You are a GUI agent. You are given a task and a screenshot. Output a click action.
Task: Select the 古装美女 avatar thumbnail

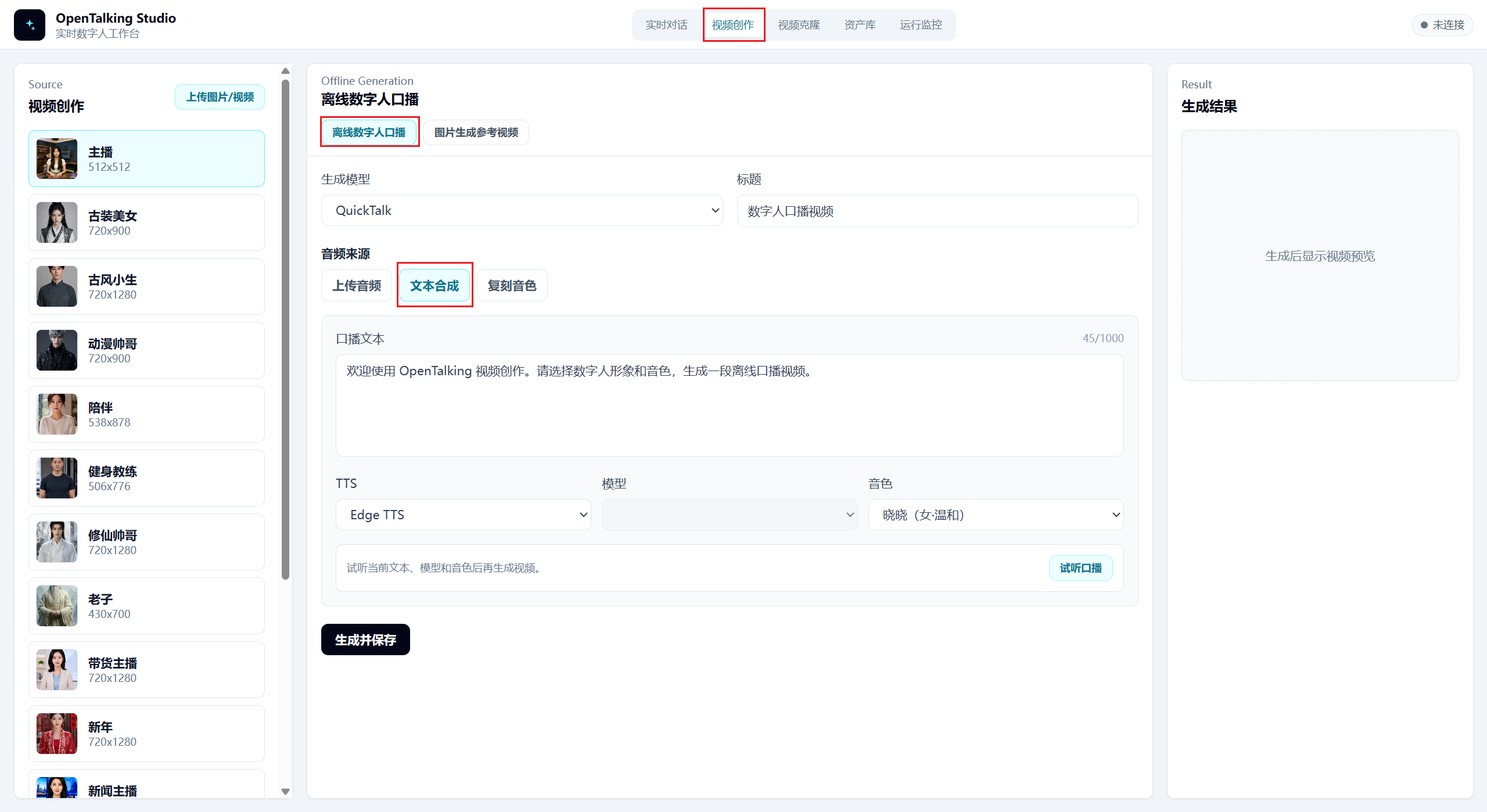point(57,222)
